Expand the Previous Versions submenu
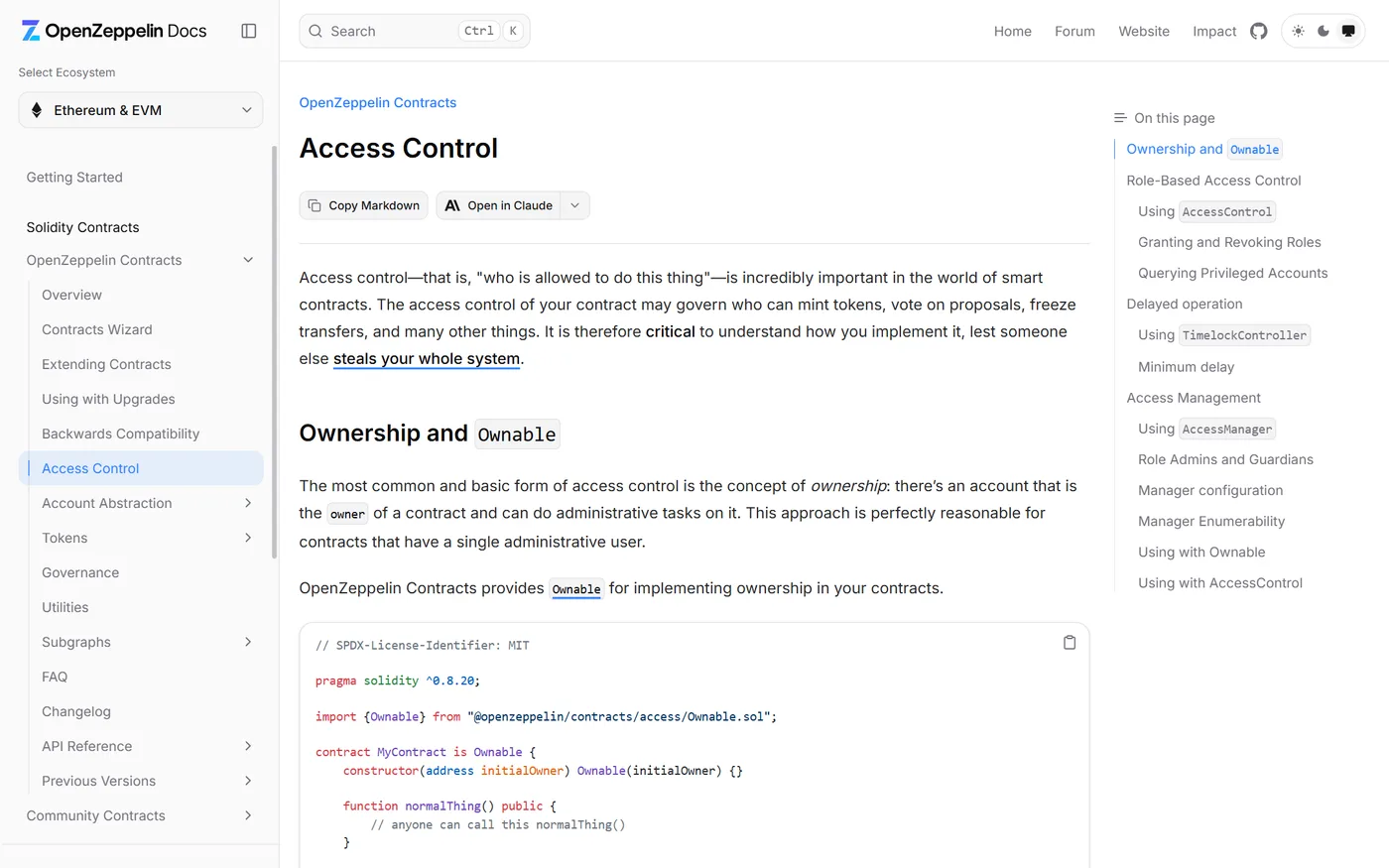This screenshot has width=1389, height=868. [248, 781]
